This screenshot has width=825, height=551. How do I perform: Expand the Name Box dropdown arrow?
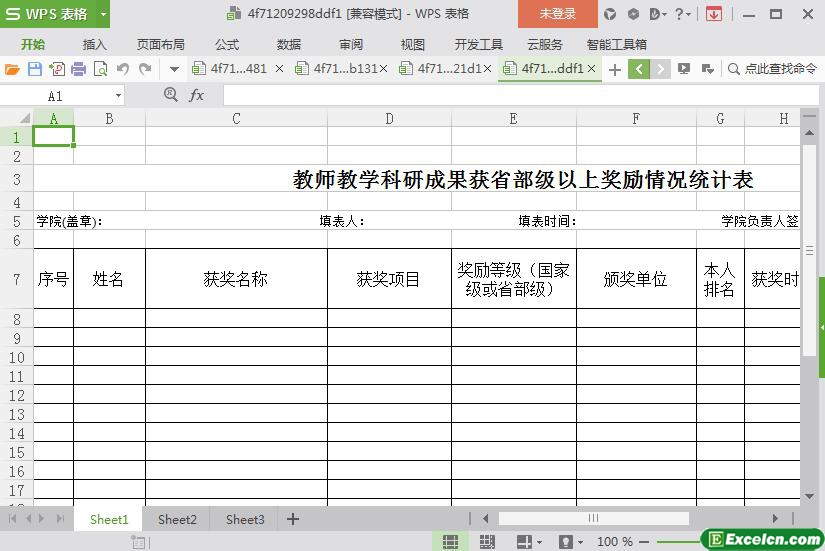[118, 96]
